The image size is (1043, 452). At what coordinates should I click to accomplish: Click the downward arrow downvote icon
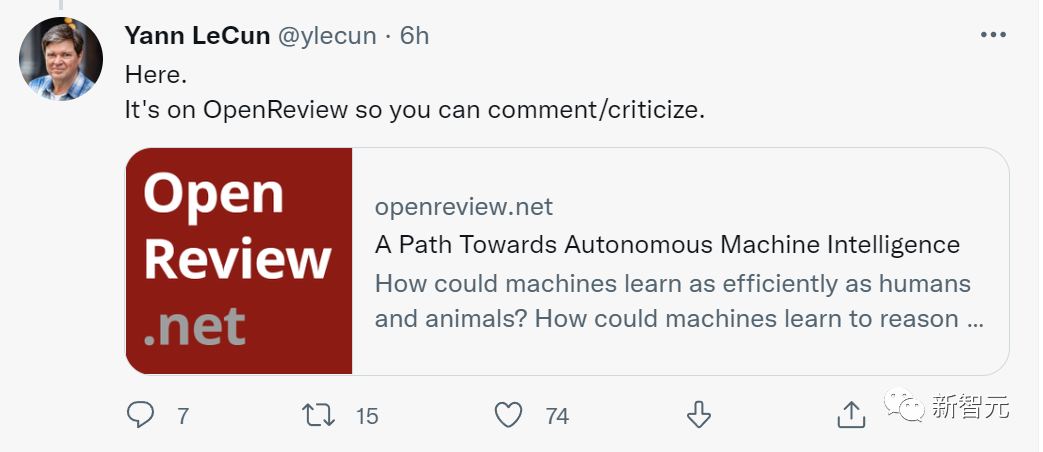[x=698, y=415]
